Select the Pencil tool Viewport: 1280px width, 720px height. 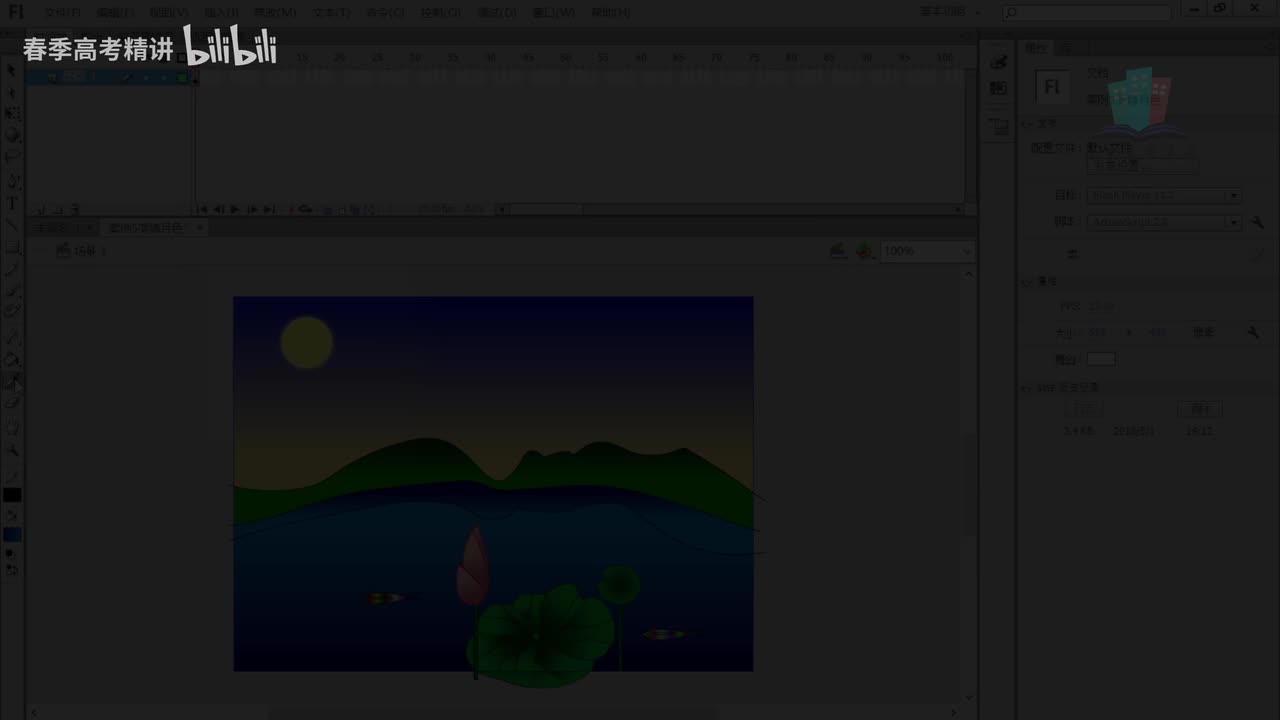coord(12,269)
